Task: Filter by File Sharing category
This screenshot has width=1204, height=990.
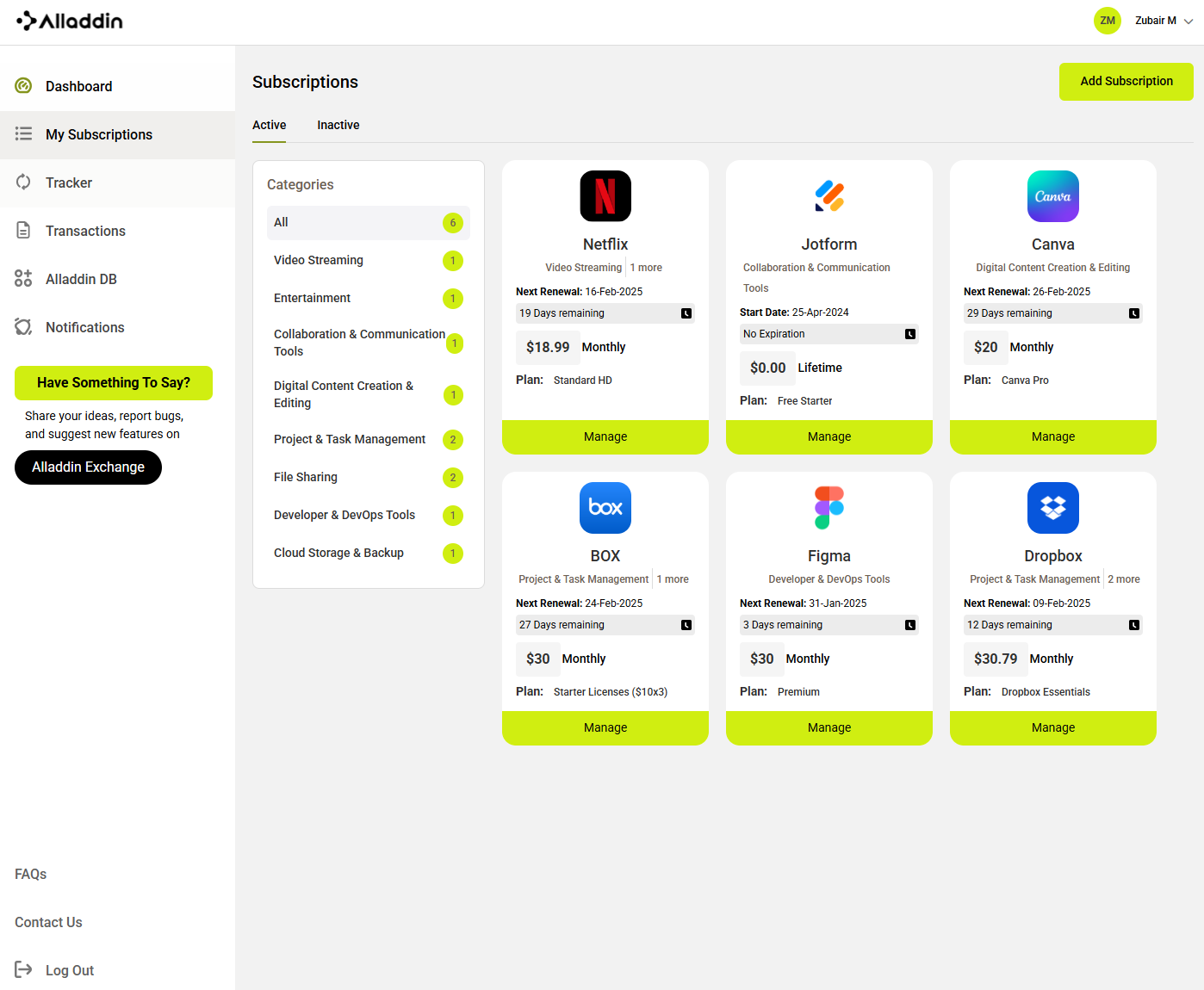Action: click(x=369, y=478)
